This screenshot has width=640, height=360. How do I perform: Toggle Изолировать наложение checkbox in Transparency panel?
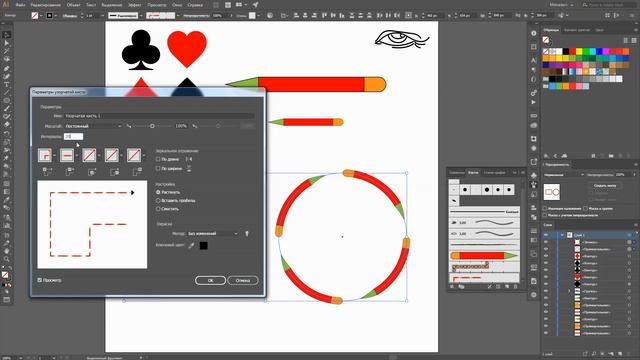click(545, 208)
